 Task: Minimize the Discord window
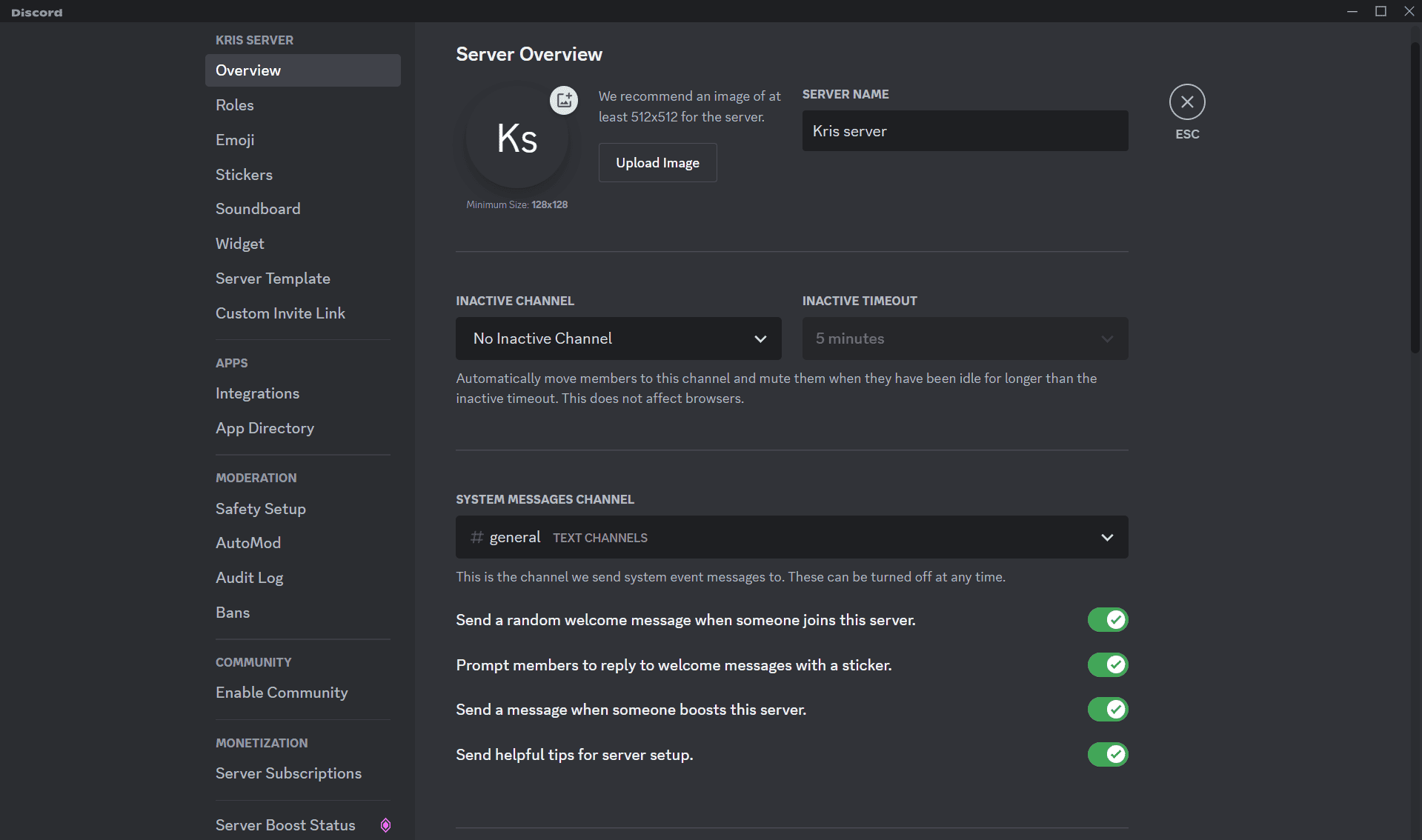(1352, 11)
